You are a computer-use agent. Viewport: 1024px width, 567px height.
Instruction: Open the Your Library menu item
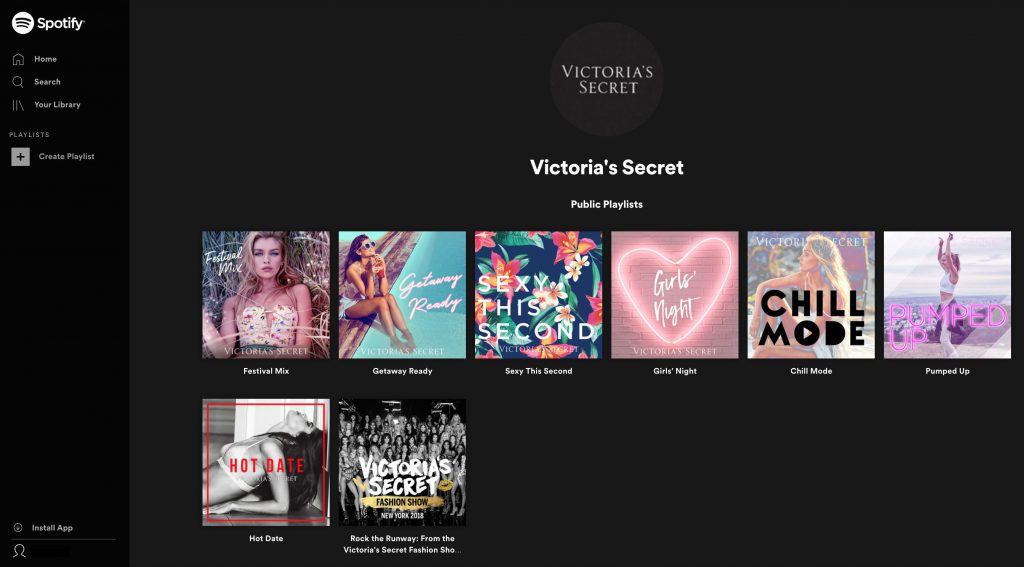[x=57, y=105]
